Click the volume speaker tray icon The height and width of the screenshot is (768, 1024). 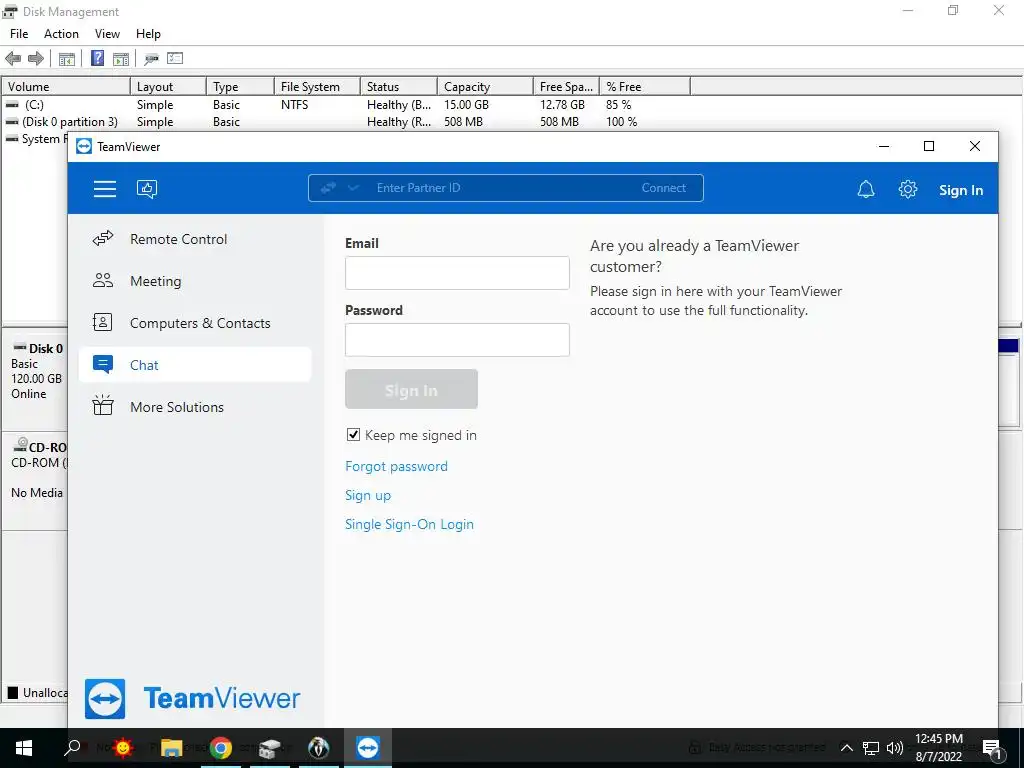point(895,748)
